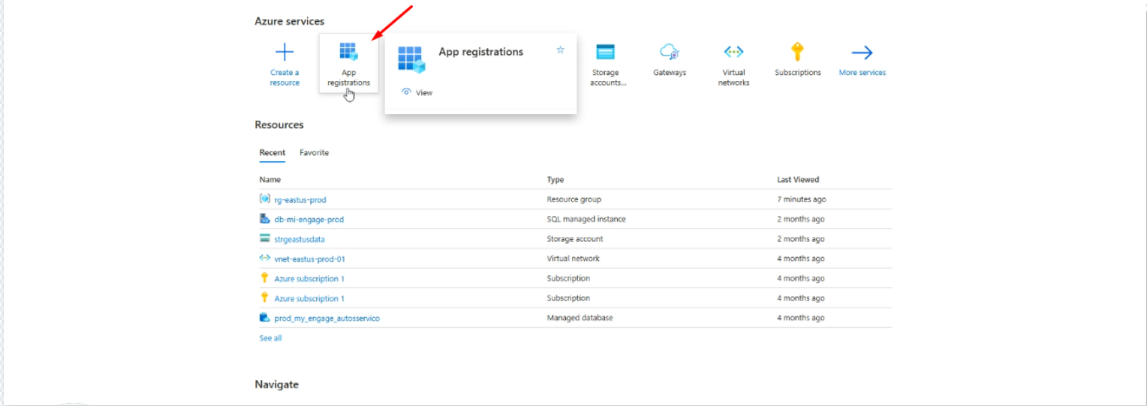
Task: Click the Managed database type cell
Action: coord(579,318)
